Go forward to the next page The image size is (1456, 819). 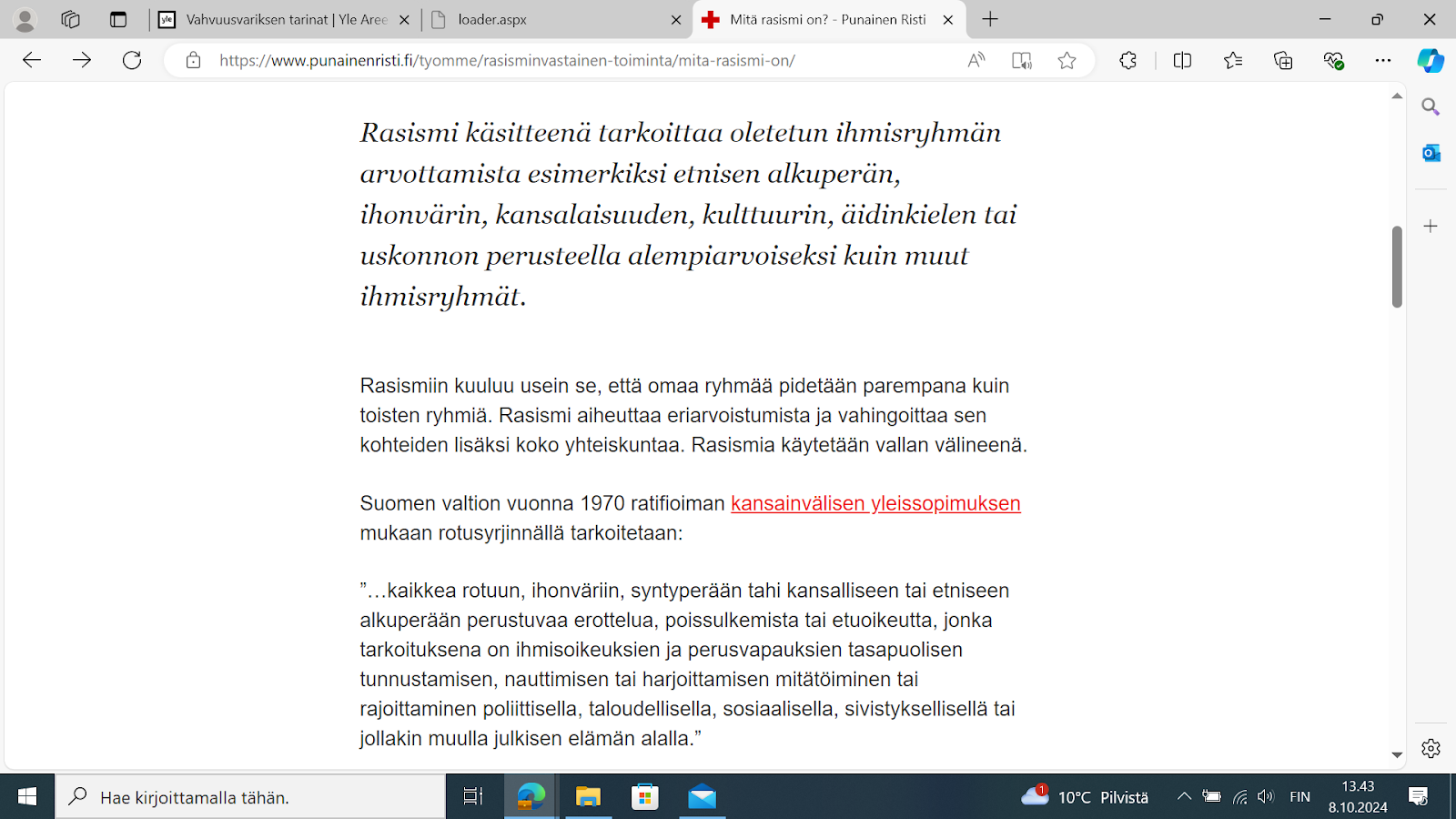(x=82, y=60)
